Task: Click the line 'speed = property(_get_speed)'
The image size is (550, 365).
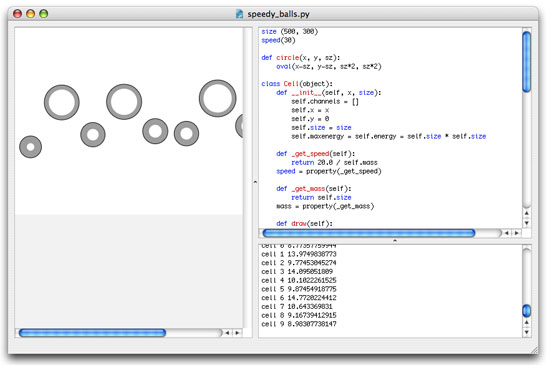Action: click(329, 171)
